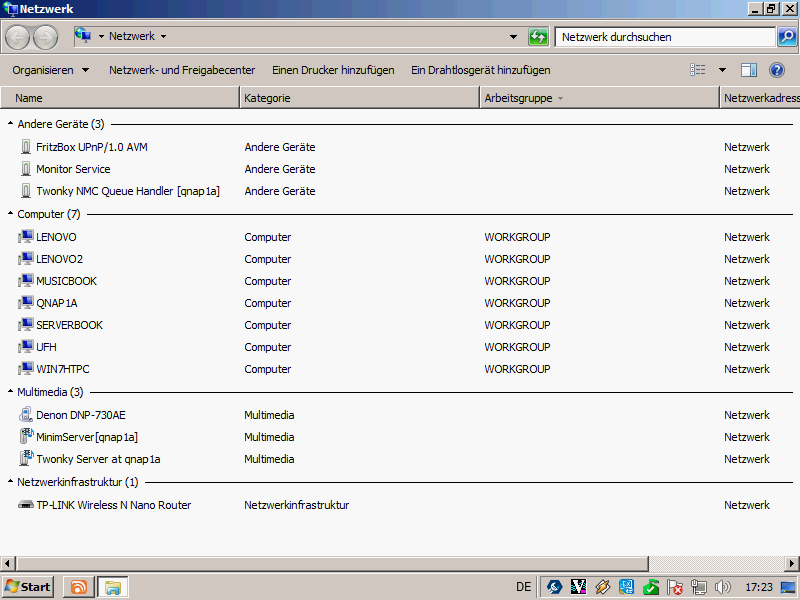Click the horizontal scrollbar thumb

333,564
